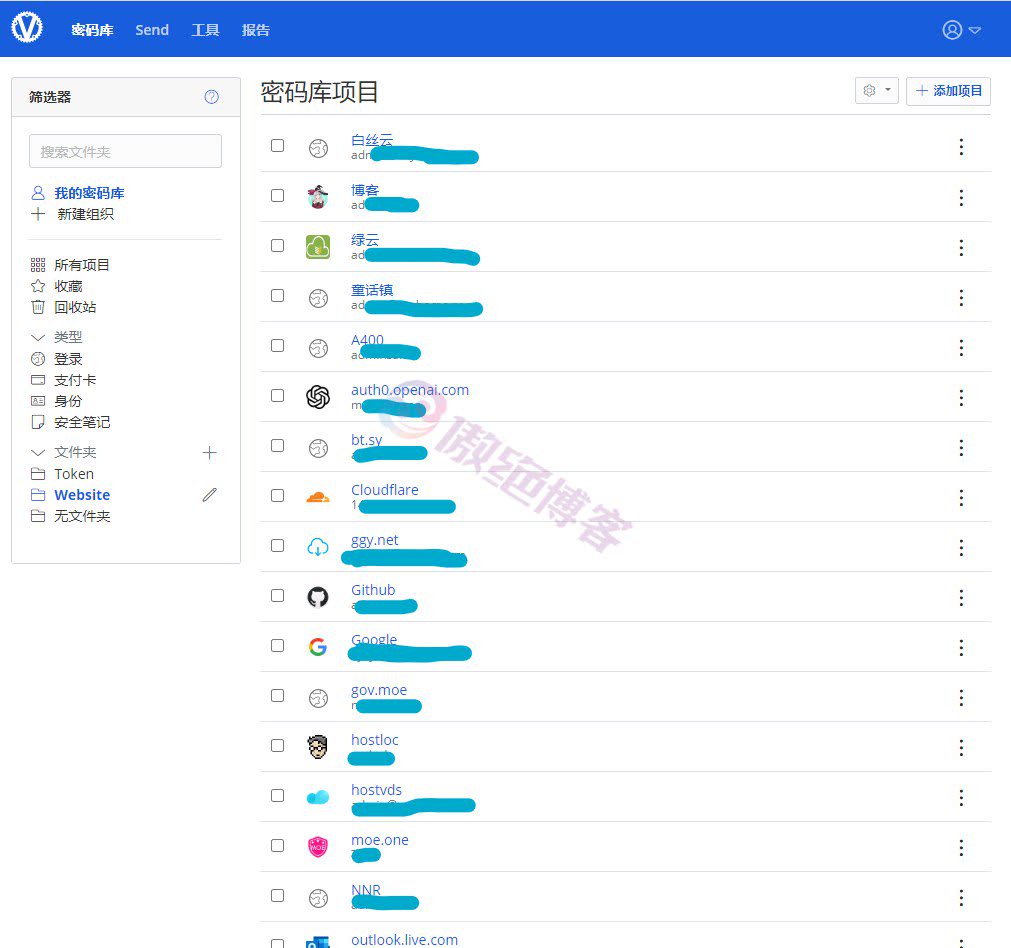Check the Github item checkbox
The image size is (1011, 948).
point(277,595)
